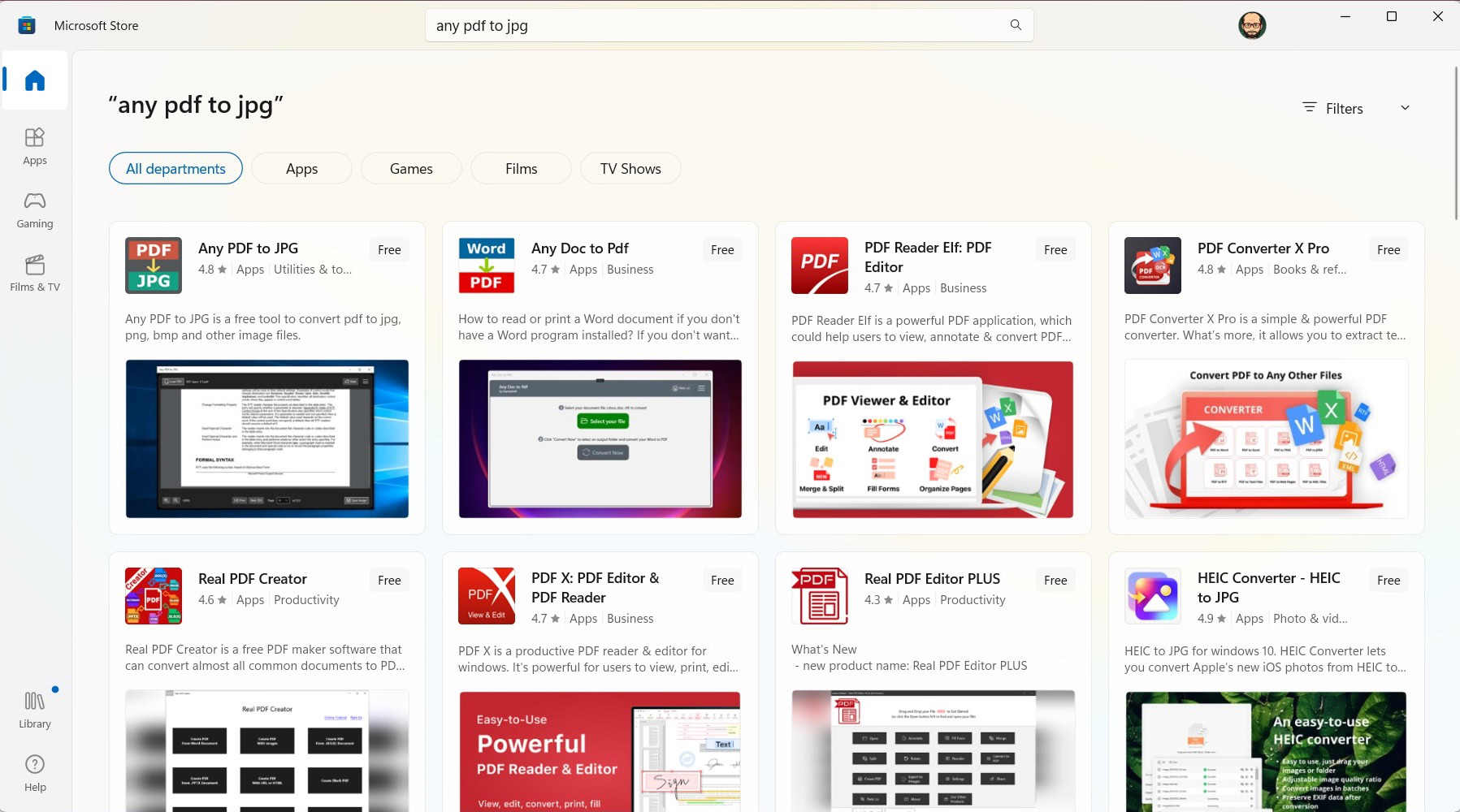Select the Films department filter
This screenshot has width=1460, height=812.
click(521, 168)
